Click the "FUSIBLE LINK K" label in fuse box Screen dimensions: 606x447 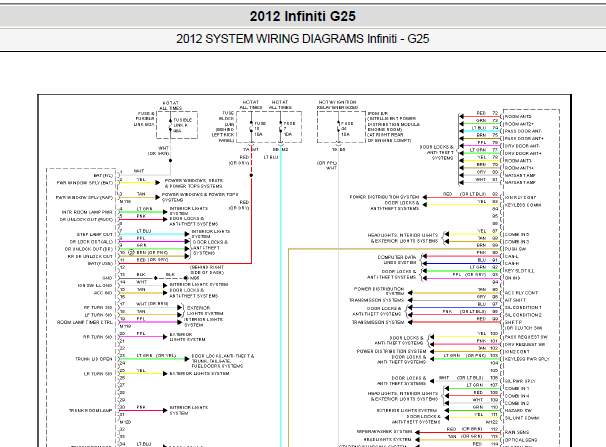coord(182,125)
